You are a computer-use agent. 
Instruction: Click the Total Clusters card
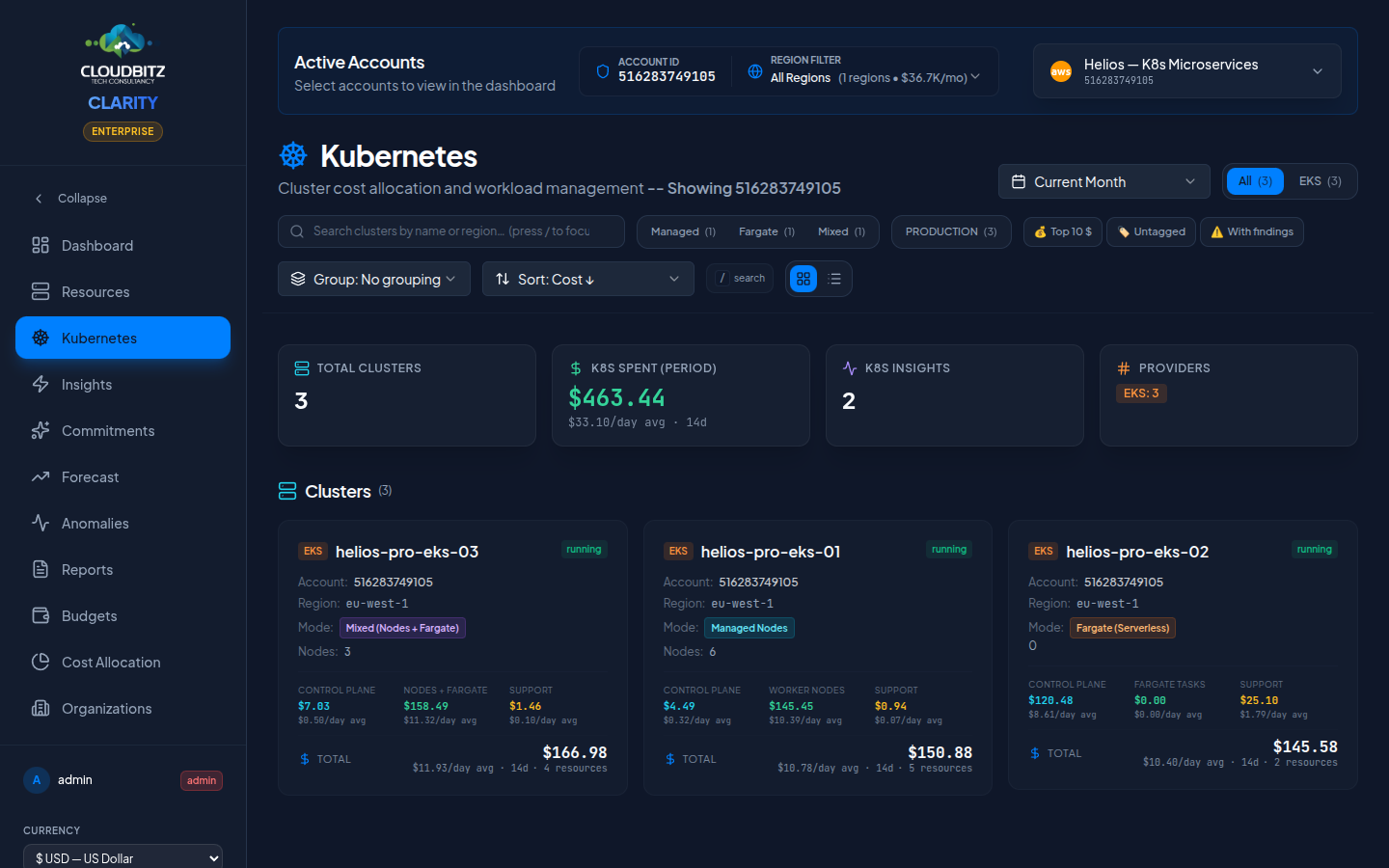click(407, 395)
